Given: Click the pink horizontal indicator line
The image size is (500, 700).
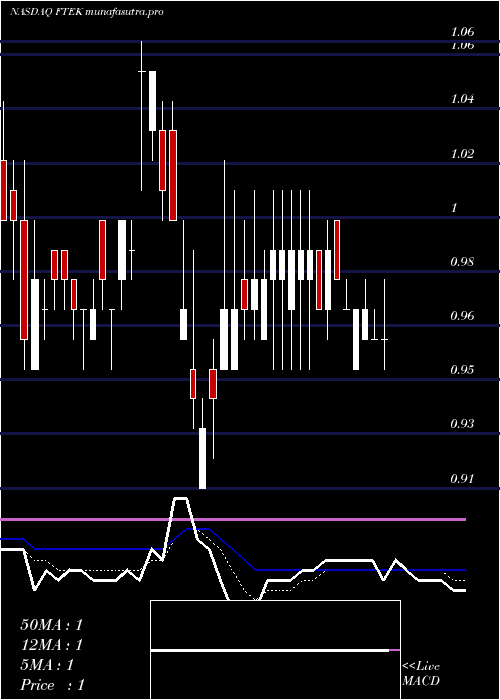Looking at the screenshot, I should [233, 519].
